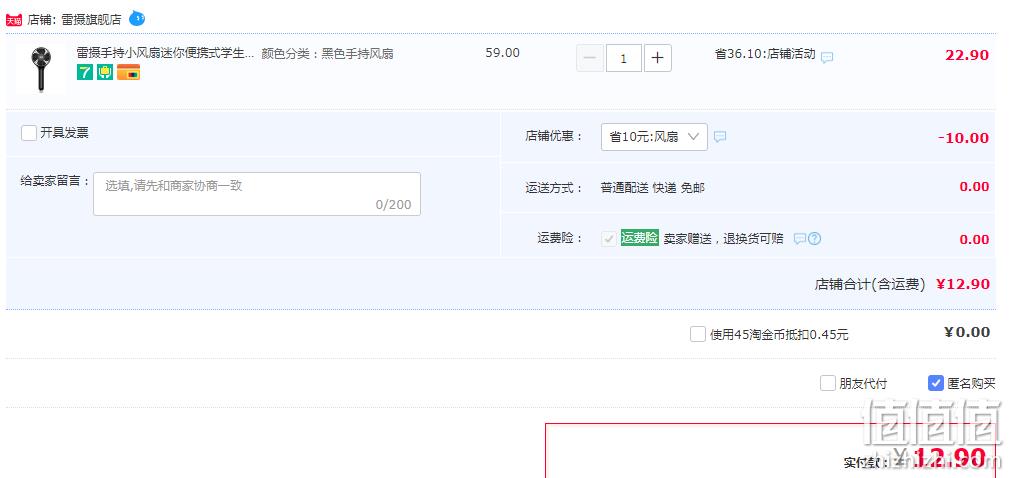Open the fan product thumbnail image

[41, 68]
